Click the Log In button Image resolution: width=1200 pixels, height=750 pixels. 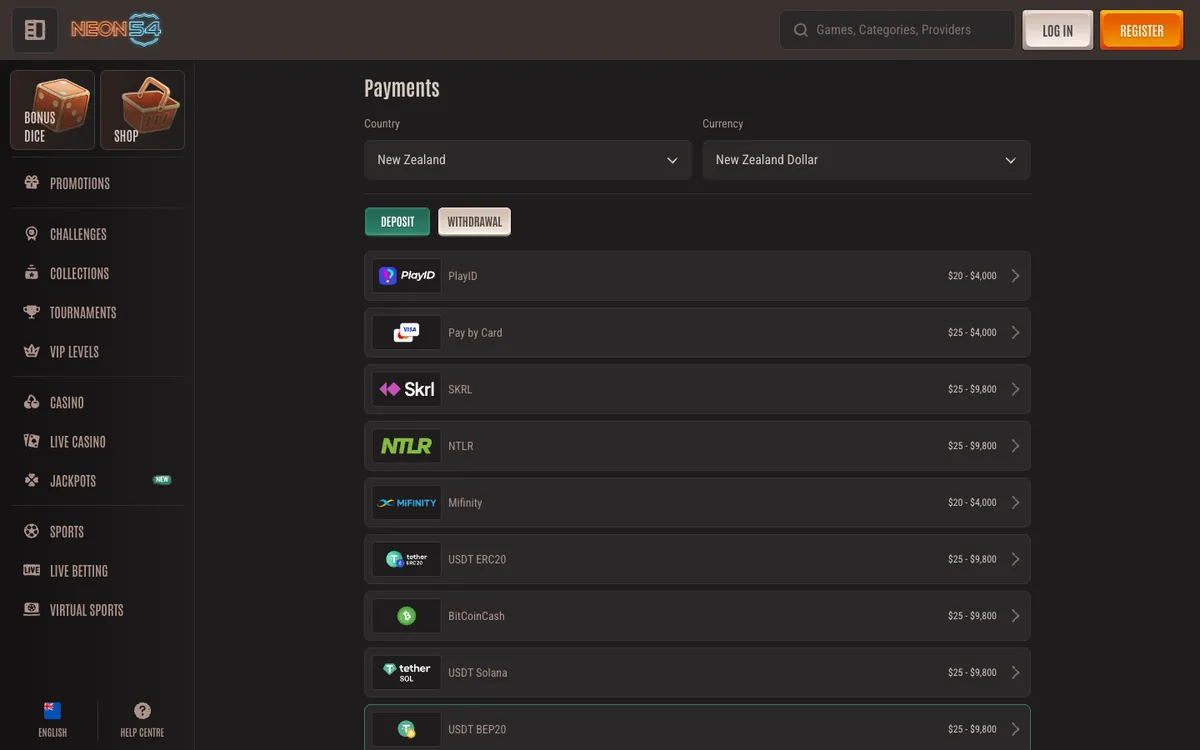[x=1058, y=30]
